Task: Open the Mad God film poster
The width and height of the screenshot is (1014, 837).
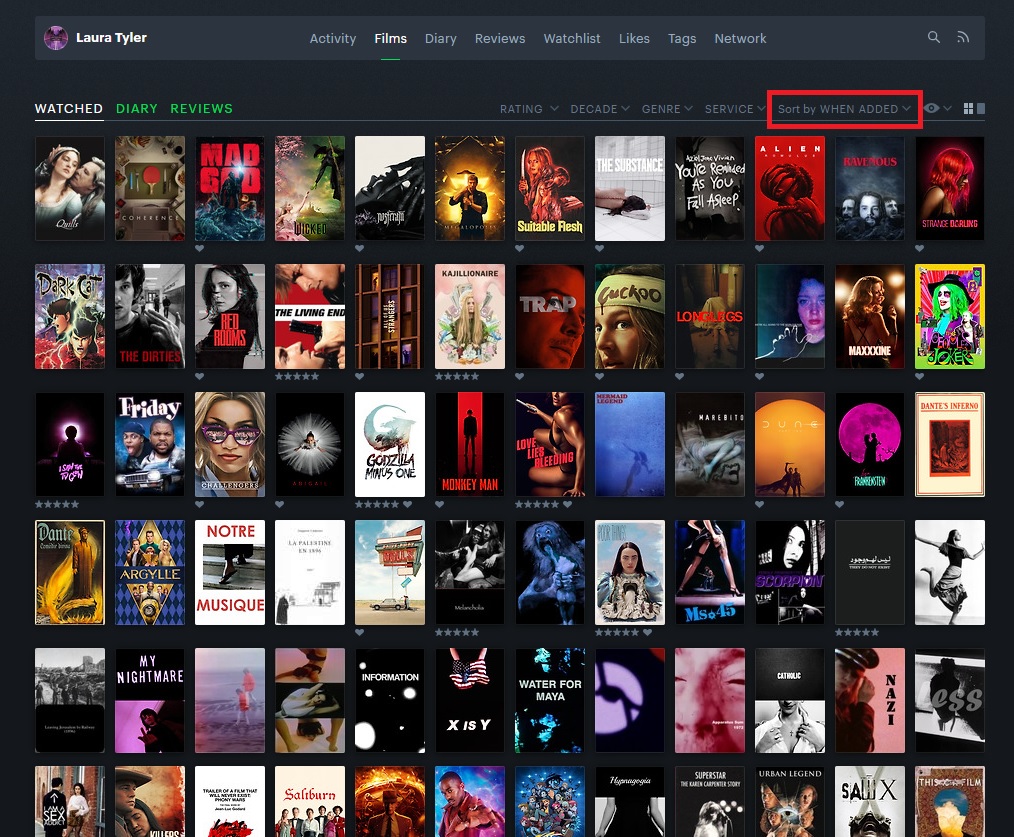Action: pyautogui.click(x=230, y=188)
